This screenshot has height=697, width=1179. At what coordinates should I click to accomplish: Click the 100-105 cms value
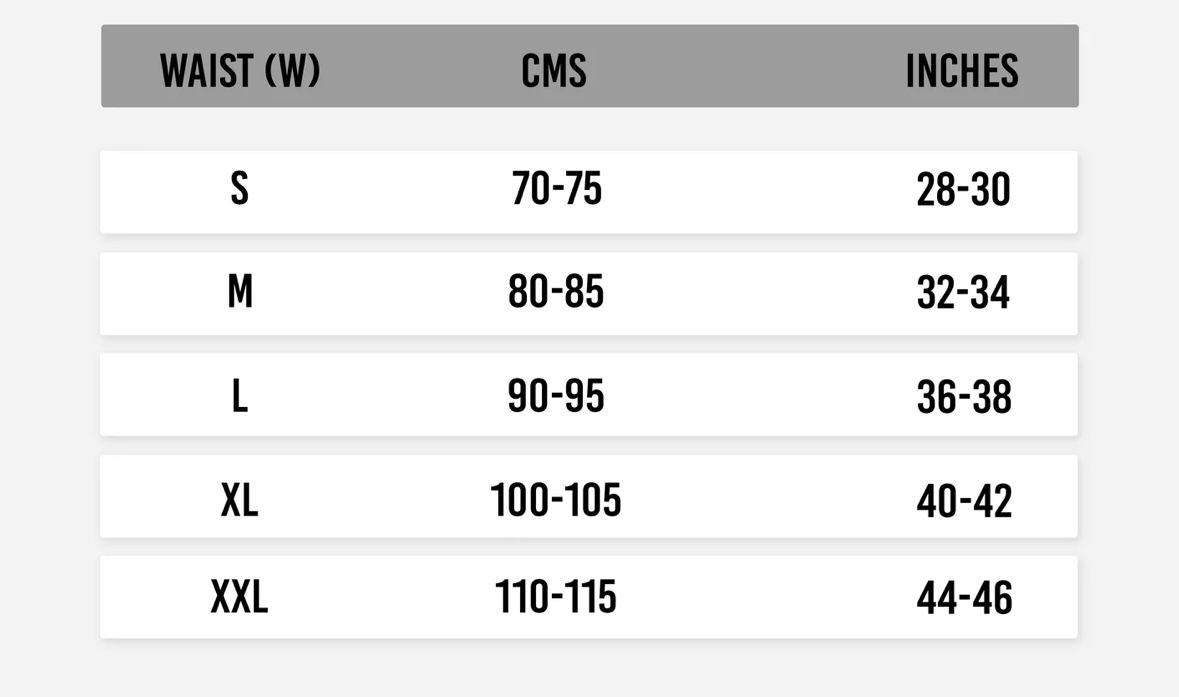click(x=556, y=499)
